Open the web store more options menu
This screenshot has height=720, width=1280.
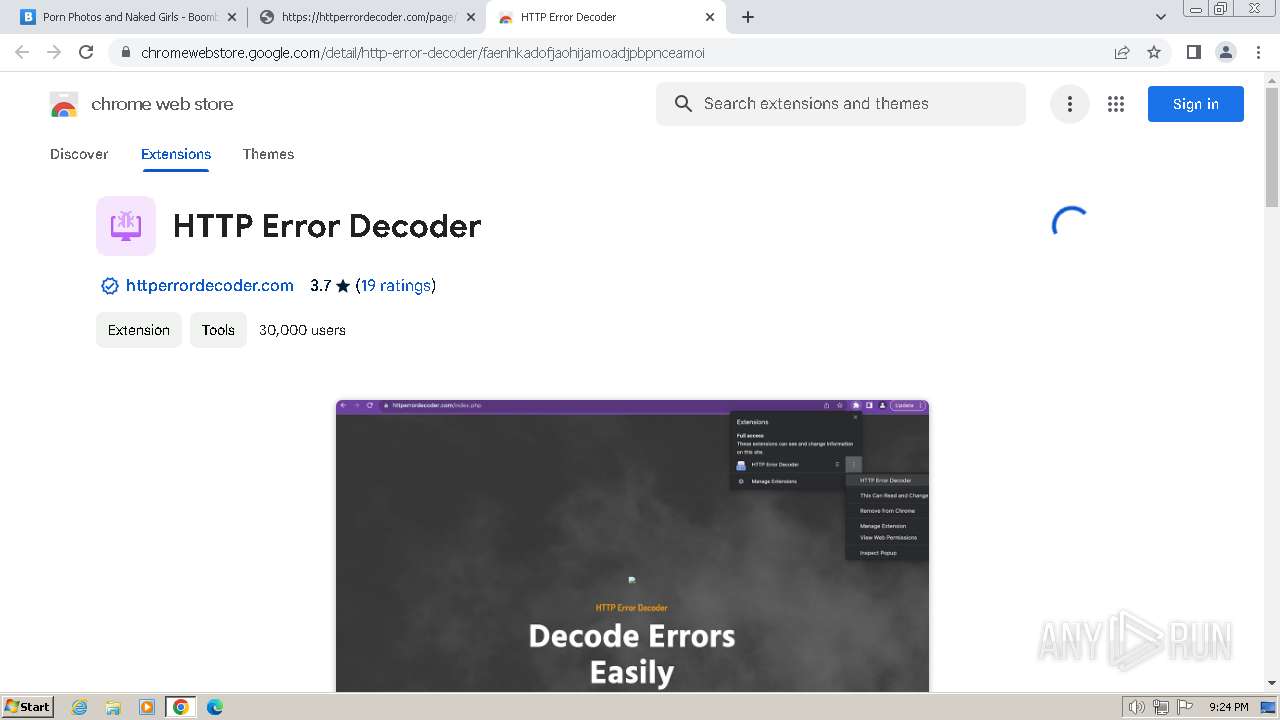tap(1069, 104)
